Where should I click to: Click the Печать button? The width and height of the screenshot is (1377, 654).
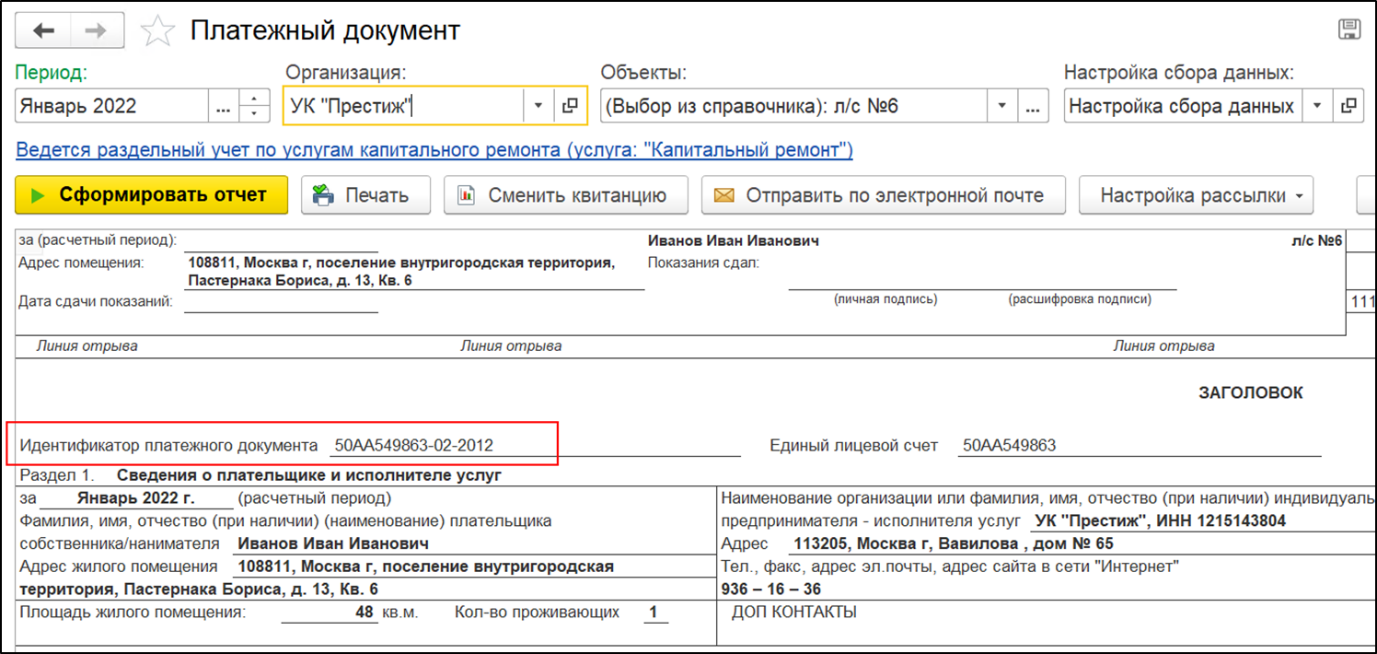point(366,195)
